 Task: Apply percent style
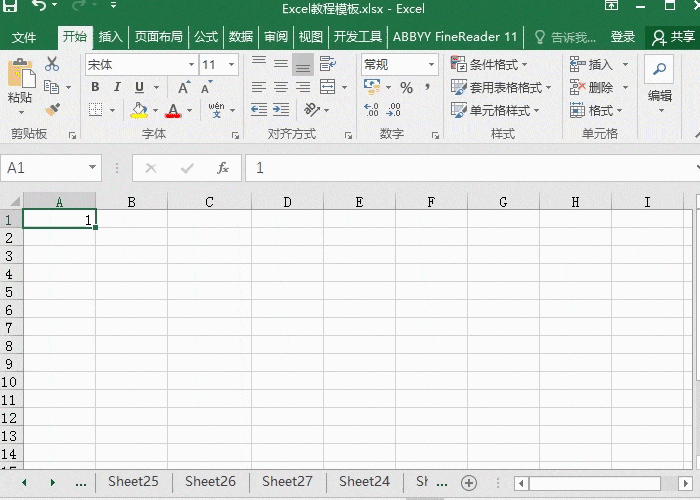[406, 88]
